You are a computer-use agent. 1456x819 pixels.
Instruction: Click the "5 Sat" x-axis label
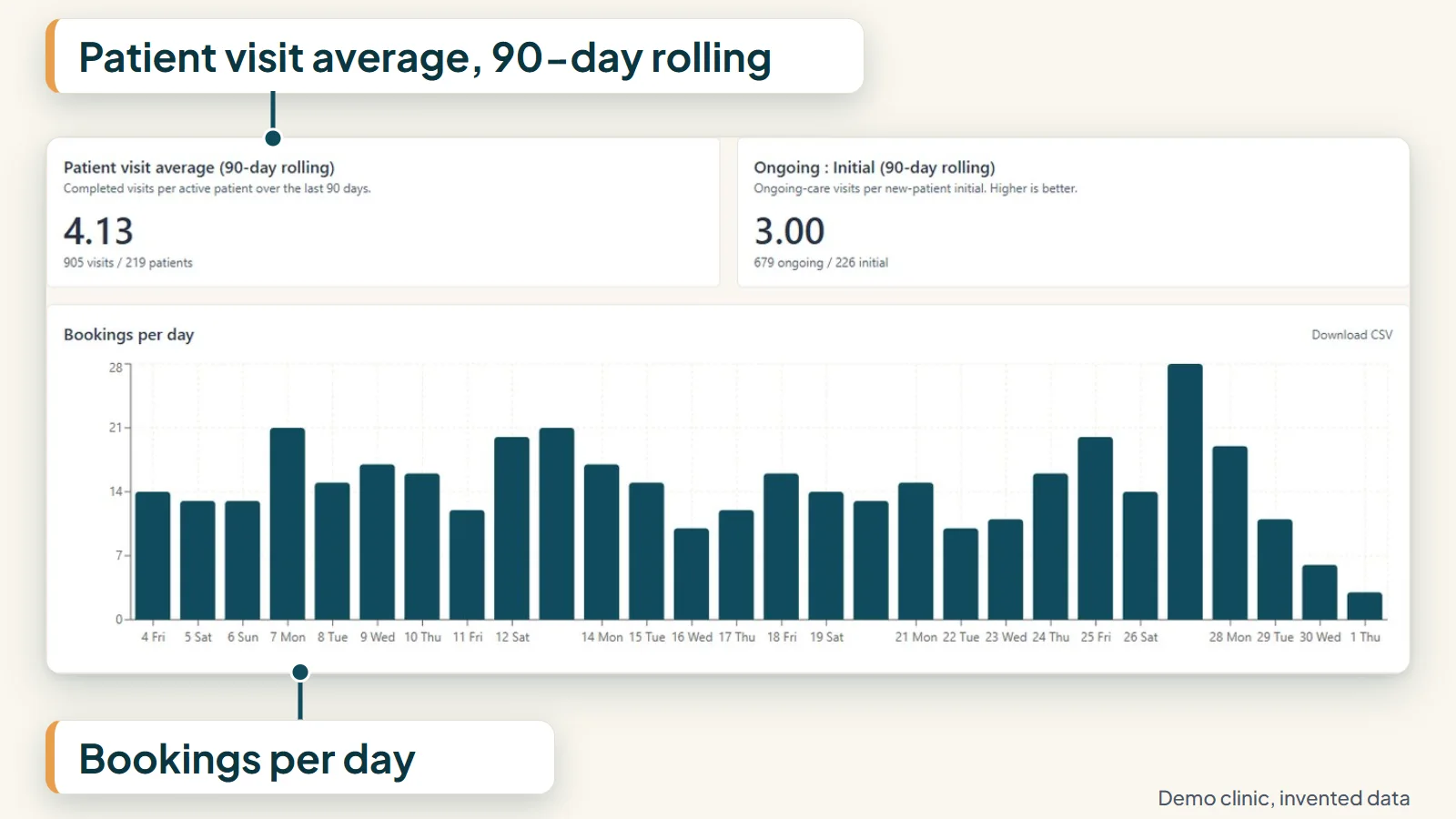tap(197, 637)
